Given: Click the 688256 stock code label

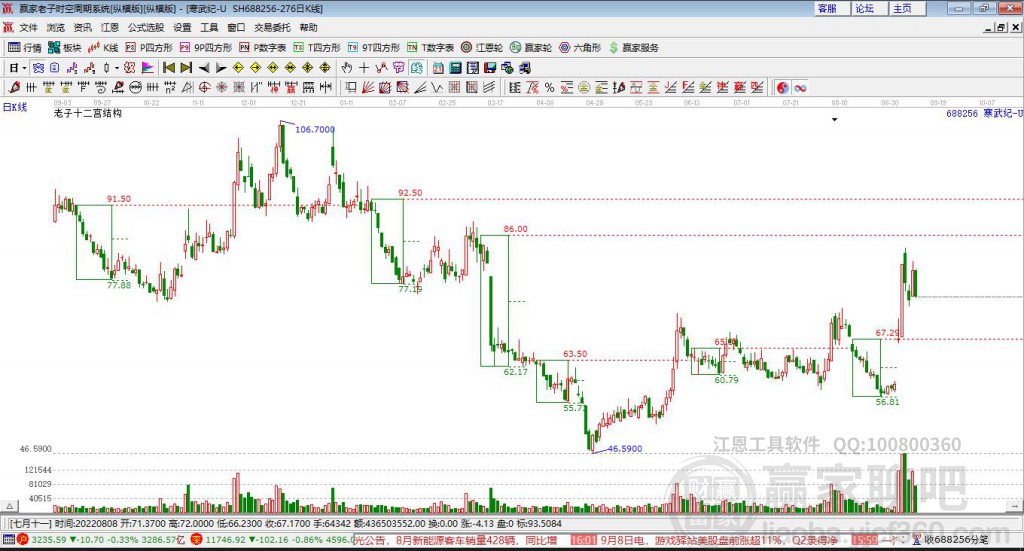Looking at the screenshot, I should click(x=962, y=114).
